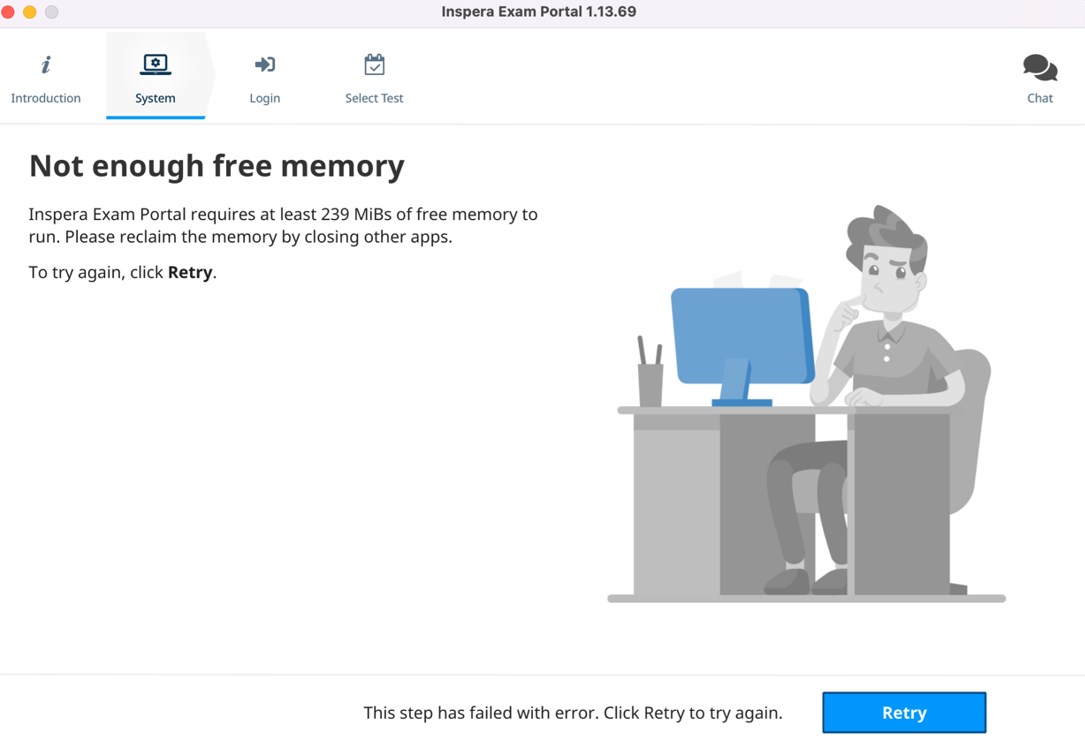Minimize the window with the yellow button

tap(30, 12)
